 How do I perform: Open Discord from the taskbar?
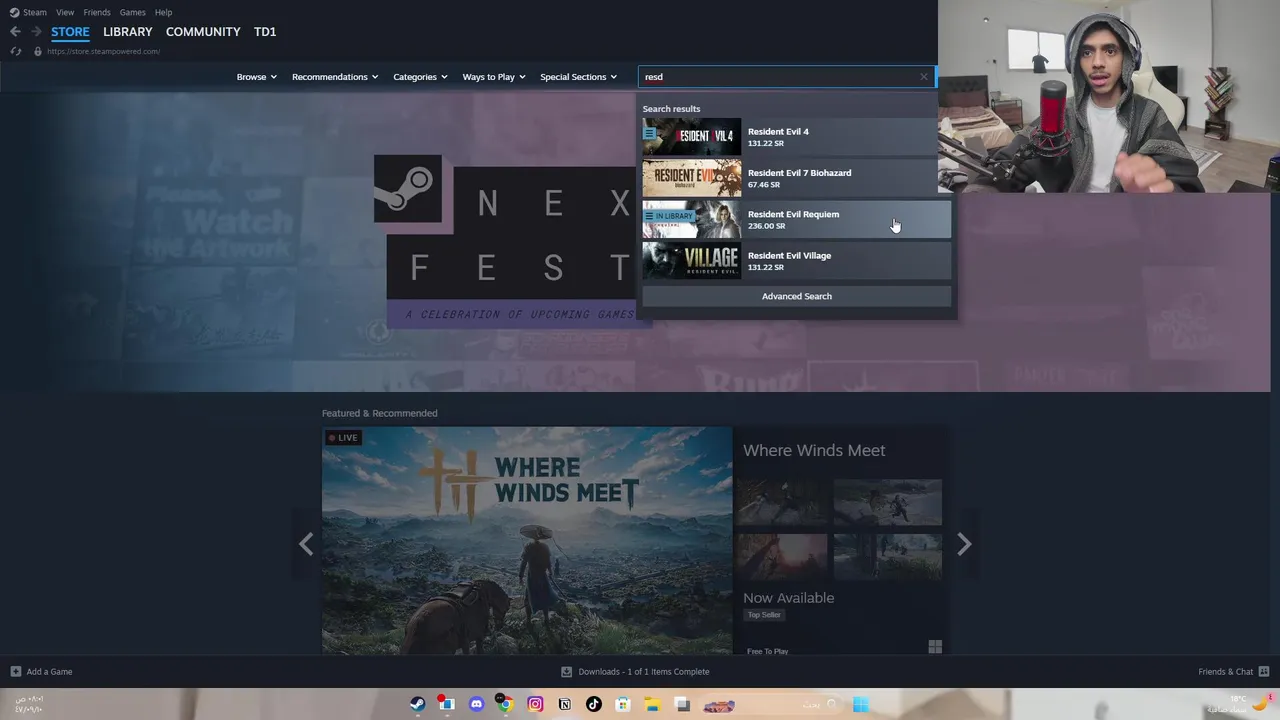point(476,704)
